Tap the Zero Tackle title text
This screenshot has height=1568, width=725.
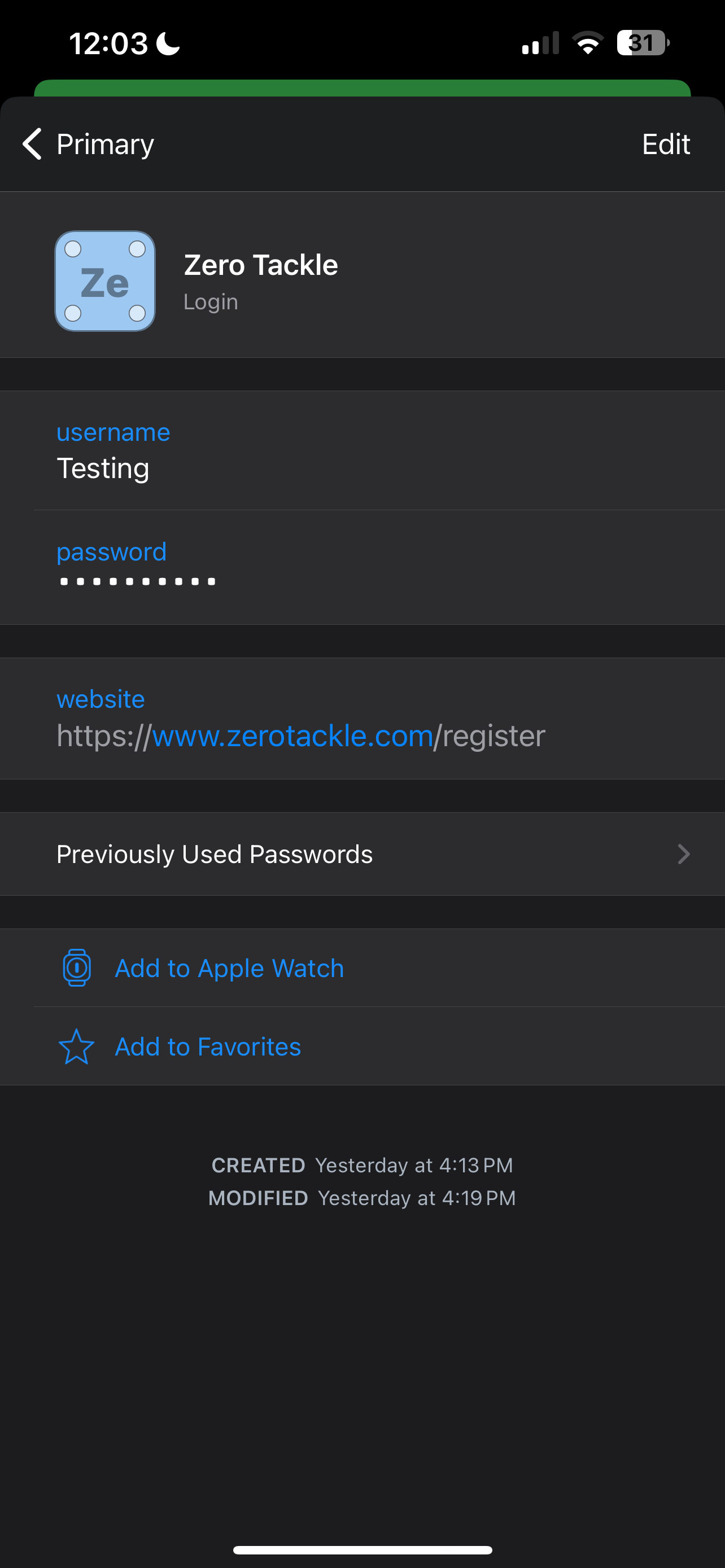click(x=260, y=265)
